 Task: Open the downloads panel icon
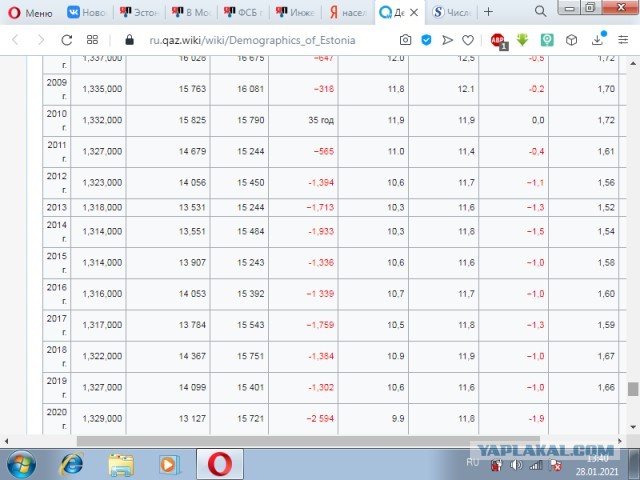(598, 39)
